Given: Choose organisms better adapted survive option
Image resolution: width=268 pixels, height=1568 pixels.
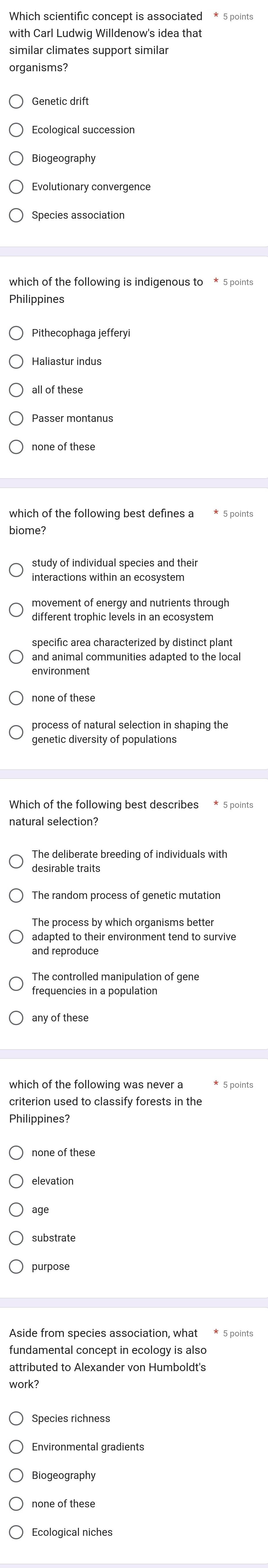Looking at the screenshot, I should click(16, 936).
